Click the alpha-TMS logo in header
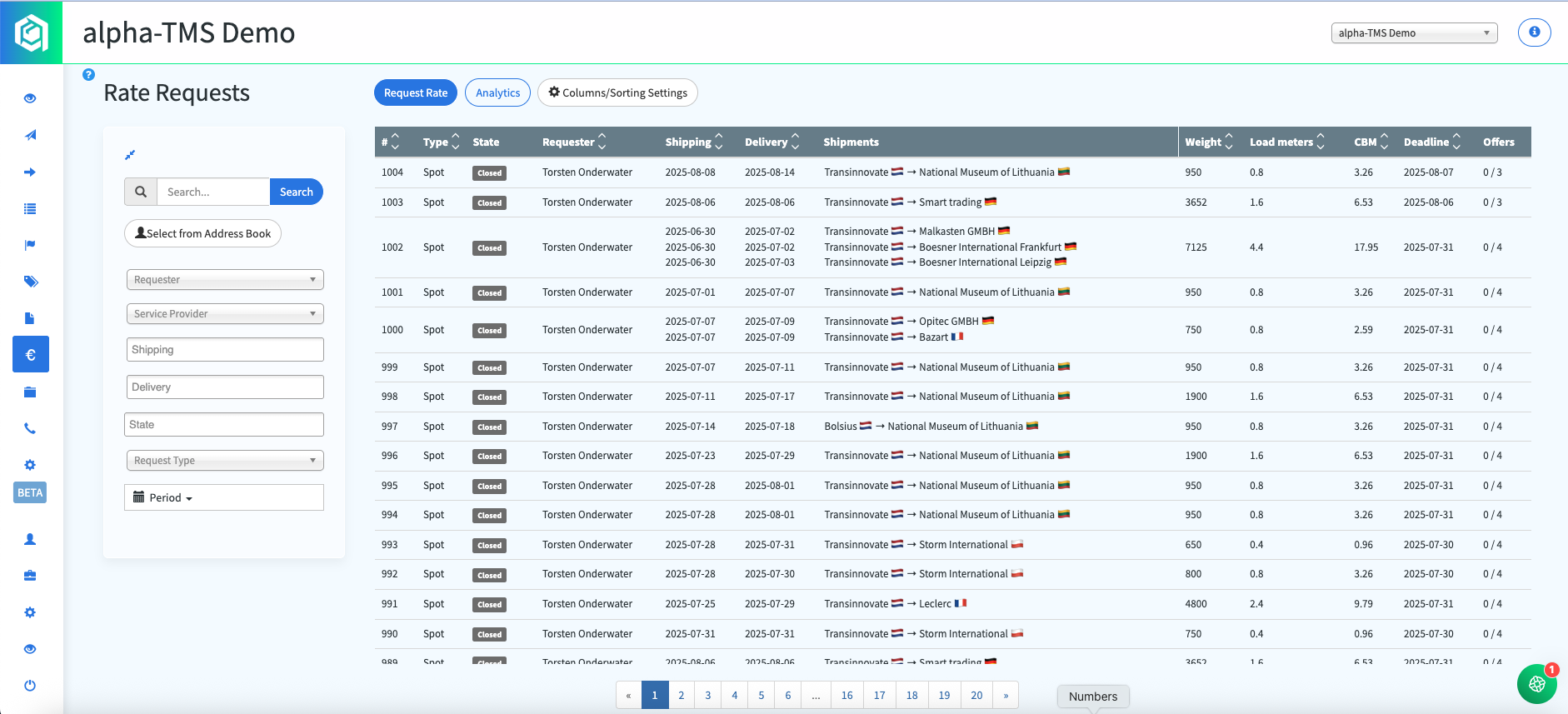This screenshot has width=1568, height=714. (x=31, y=32)
